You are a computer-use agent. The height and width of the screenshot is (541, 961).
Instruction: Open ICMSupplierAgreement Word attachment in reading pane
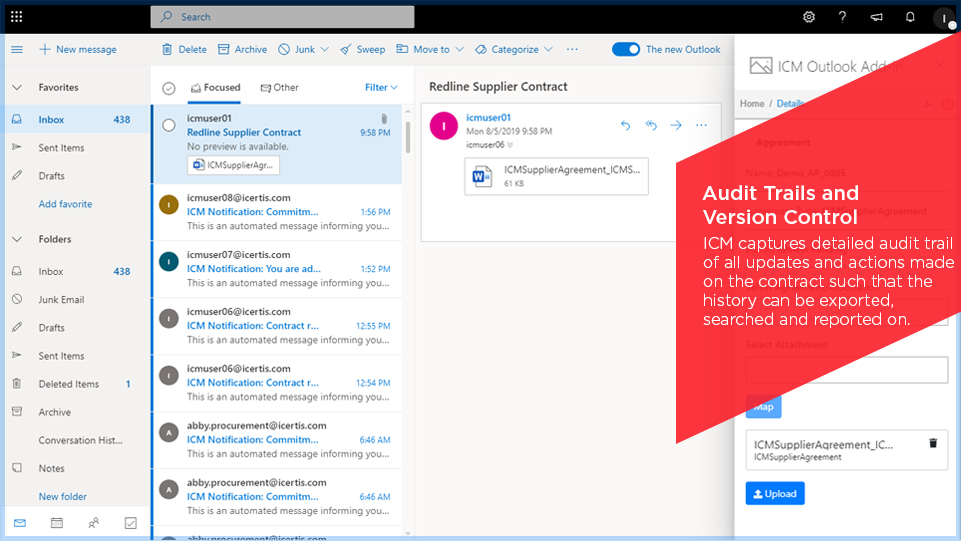[x=556, y=176]
